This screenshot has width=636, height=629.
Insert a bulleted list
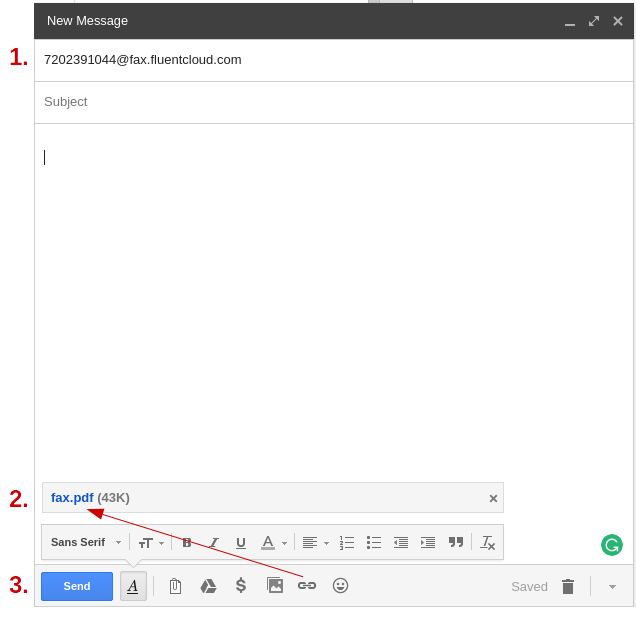[x=374, y=543]
